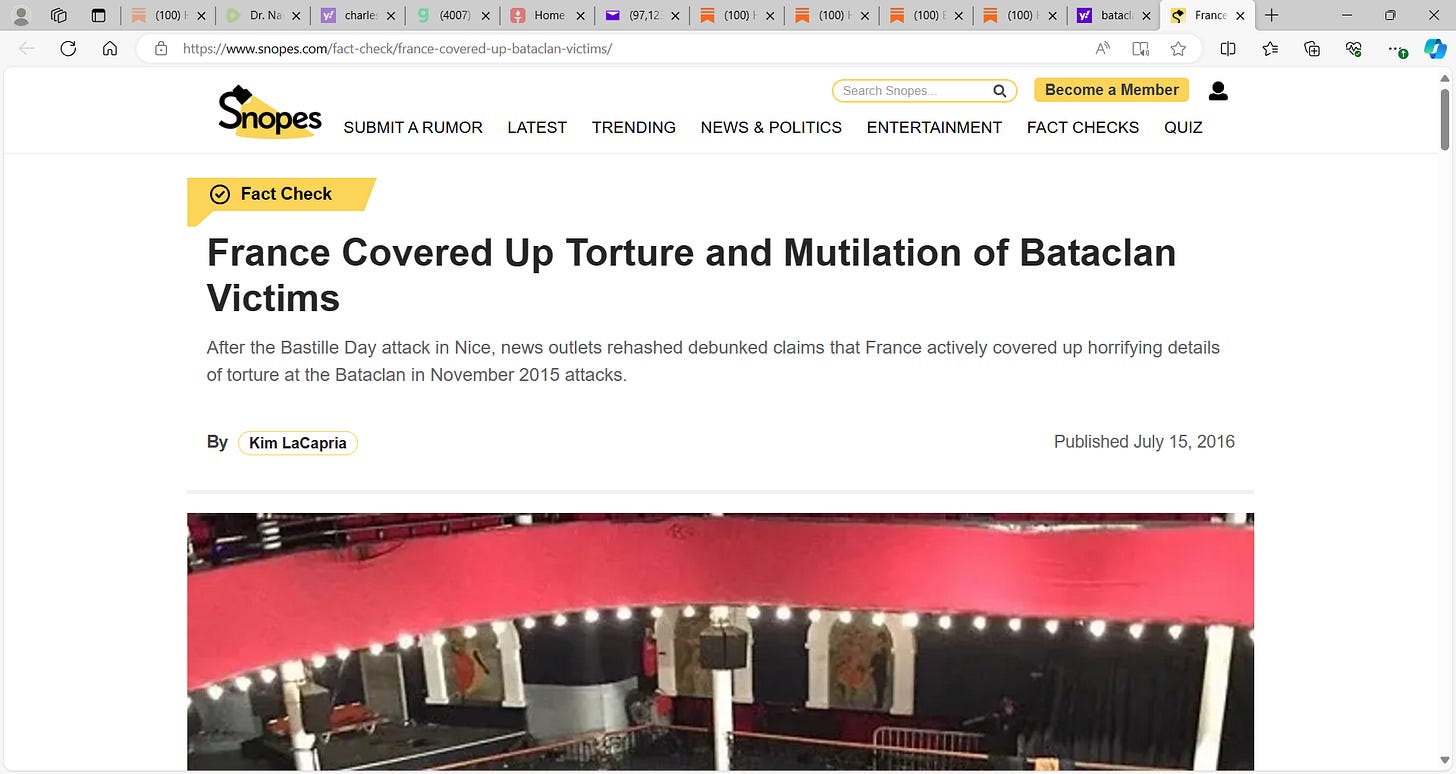The image size is (1456, 774).
Task: Close the France tab
Action: (x=1240, y=16)
